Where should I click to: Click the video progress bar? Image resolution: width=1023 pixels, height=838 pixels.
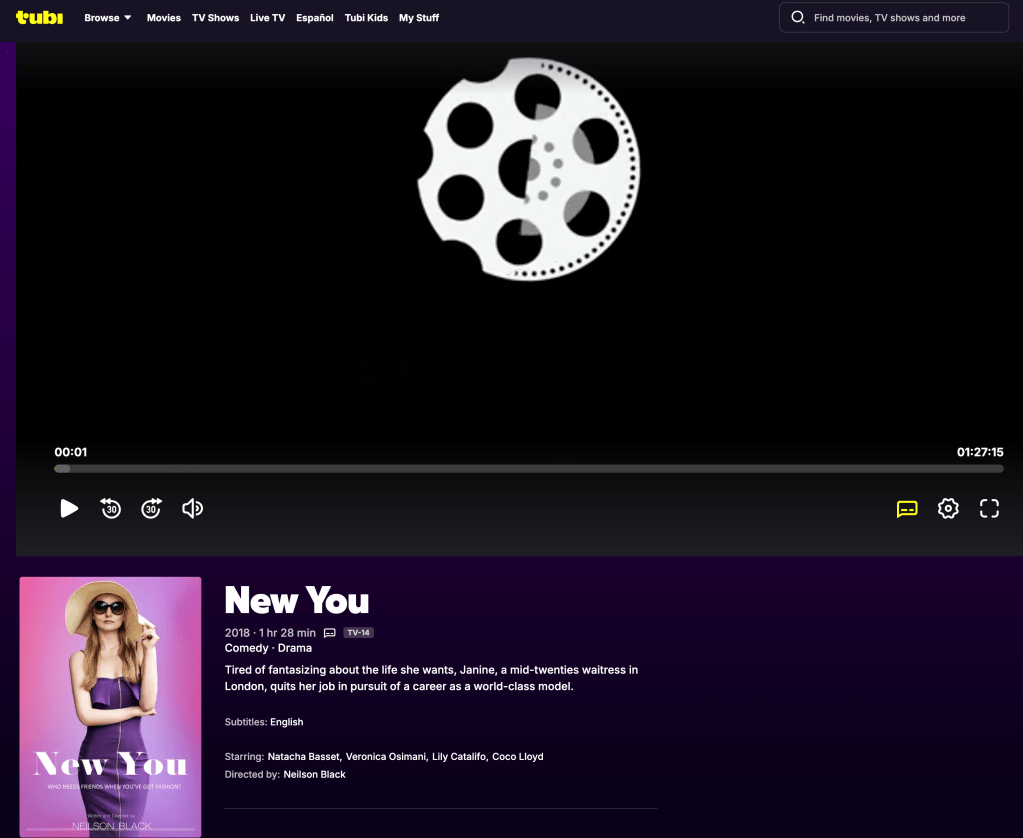point(529,468)
